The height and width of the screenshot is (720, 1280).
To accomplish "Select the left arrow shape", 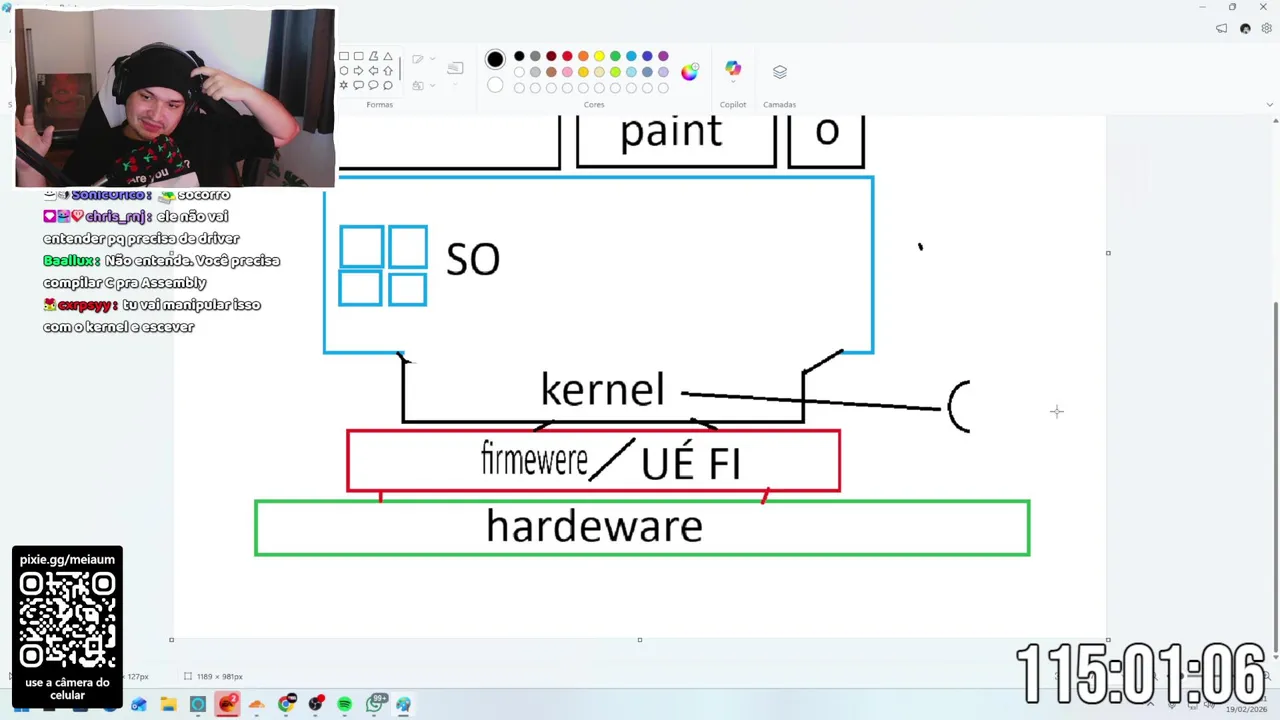I will [373, 71].
